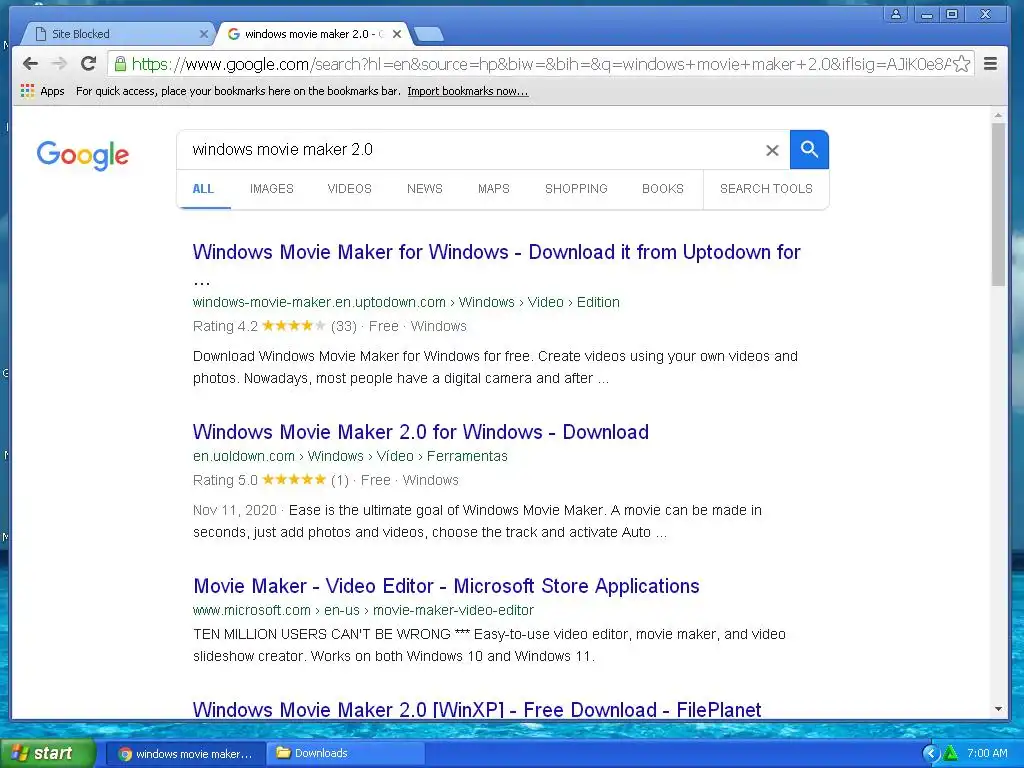Click the Rating 4.2 stars line
Viewport: 1024px width, 768px height.
330,326
